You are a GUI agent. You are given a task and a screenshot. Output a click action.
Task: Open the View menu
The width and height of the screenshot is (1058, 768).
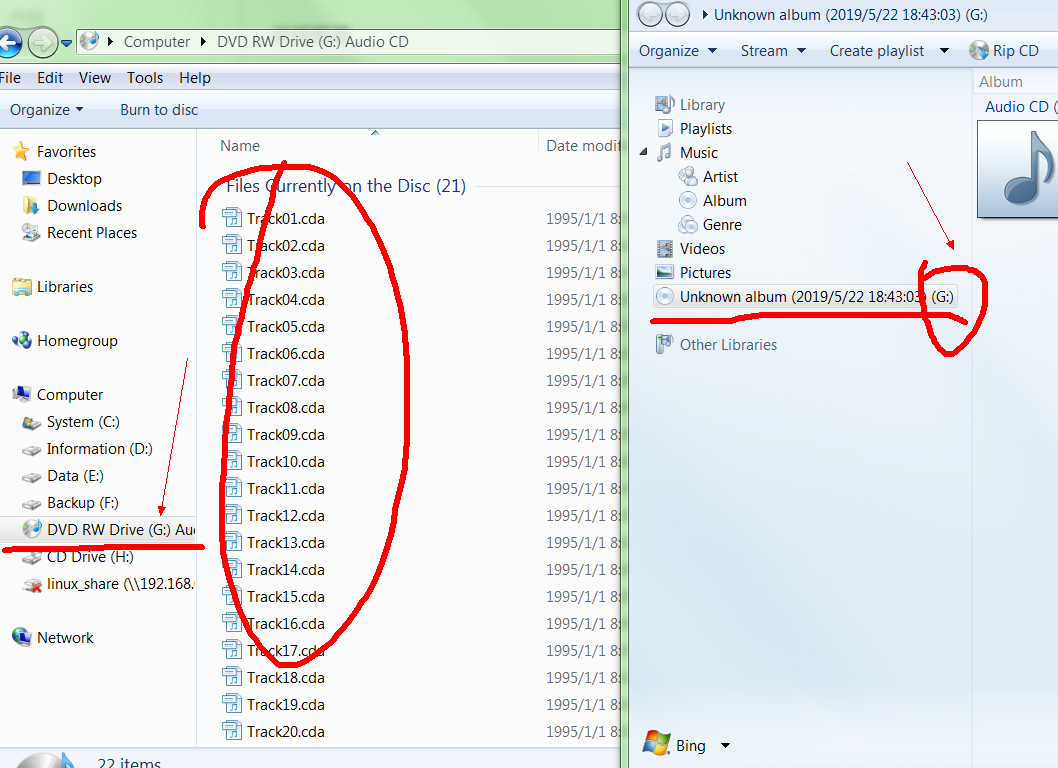94,78
